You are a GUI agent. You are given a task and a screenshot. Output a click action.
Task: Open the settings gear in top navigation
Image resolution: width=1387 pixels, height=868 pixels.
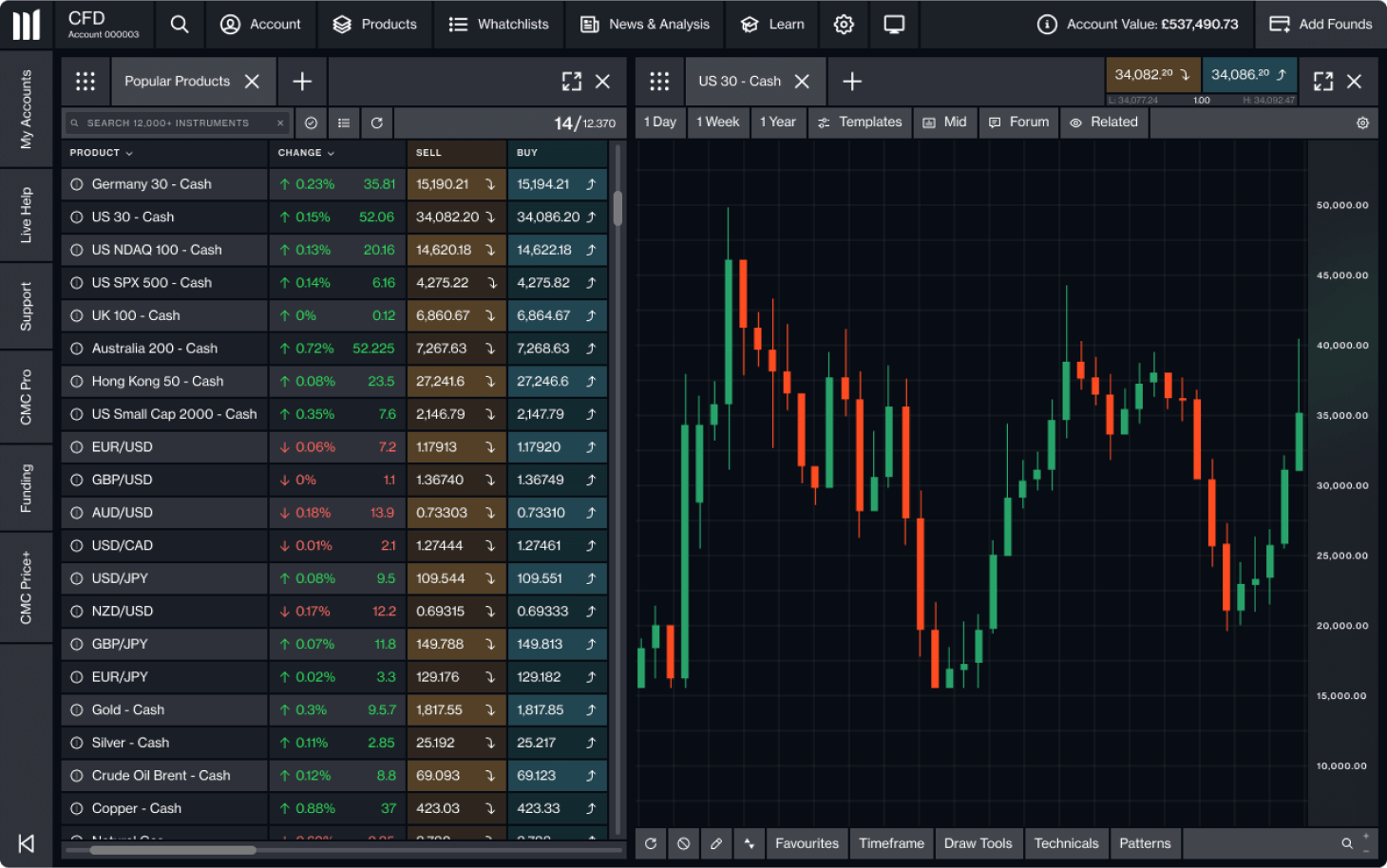844,25
